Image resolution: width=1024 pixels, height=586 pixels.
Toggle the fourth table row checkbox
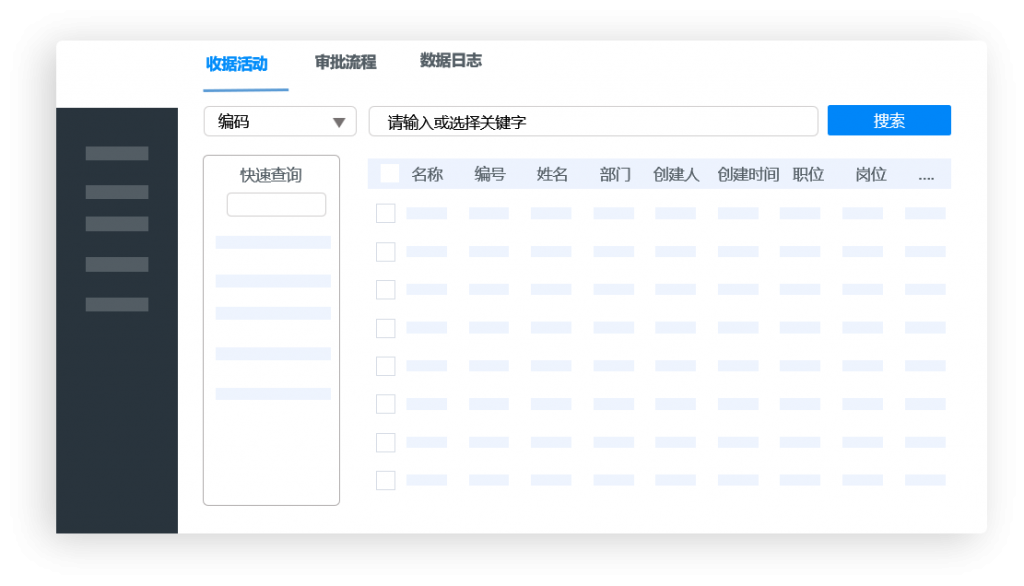point(385,328)
